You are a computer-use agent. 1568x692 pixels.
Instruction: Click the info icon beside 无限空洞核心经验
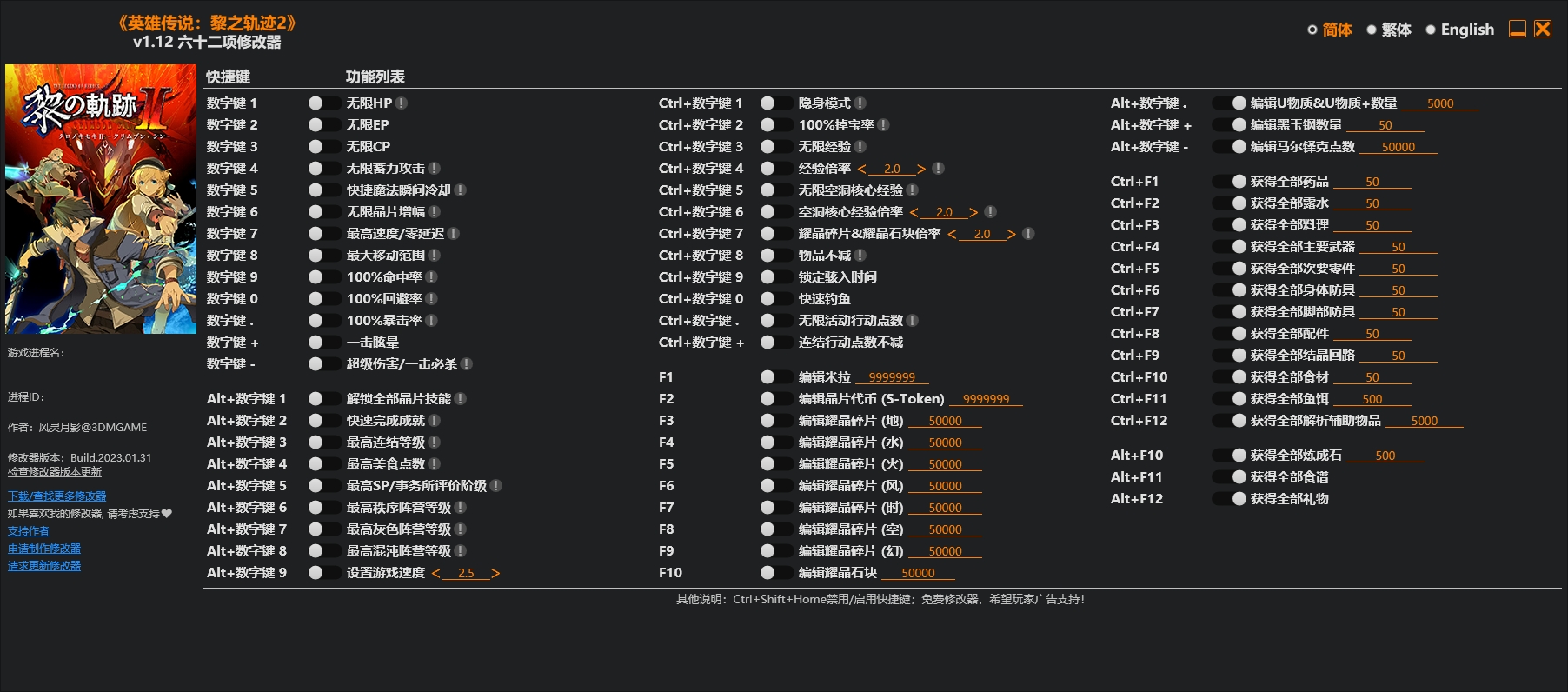(912, 190)
